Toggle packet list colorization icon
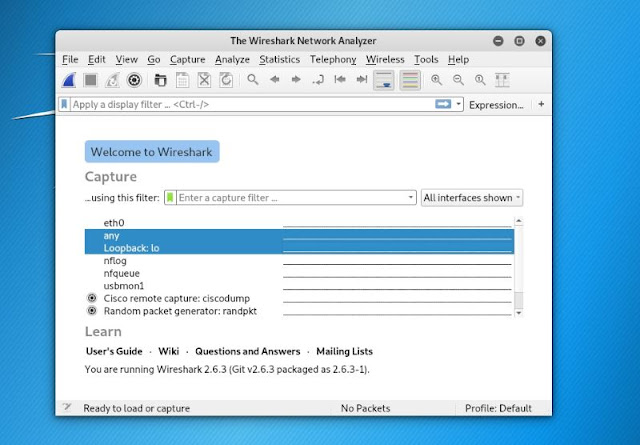Image resolution: width=640 pixels, height=445 pixels. [410, 80]
